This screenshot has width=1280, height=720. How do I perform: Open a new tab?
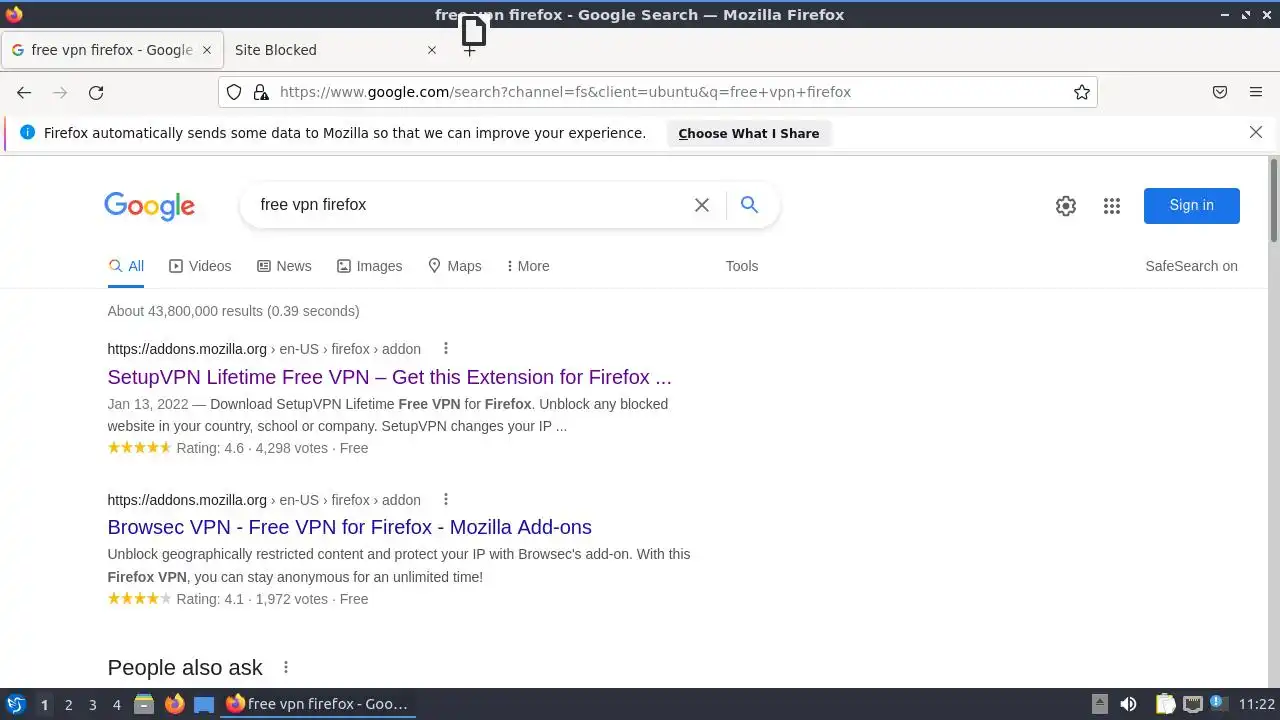point(470,50)
